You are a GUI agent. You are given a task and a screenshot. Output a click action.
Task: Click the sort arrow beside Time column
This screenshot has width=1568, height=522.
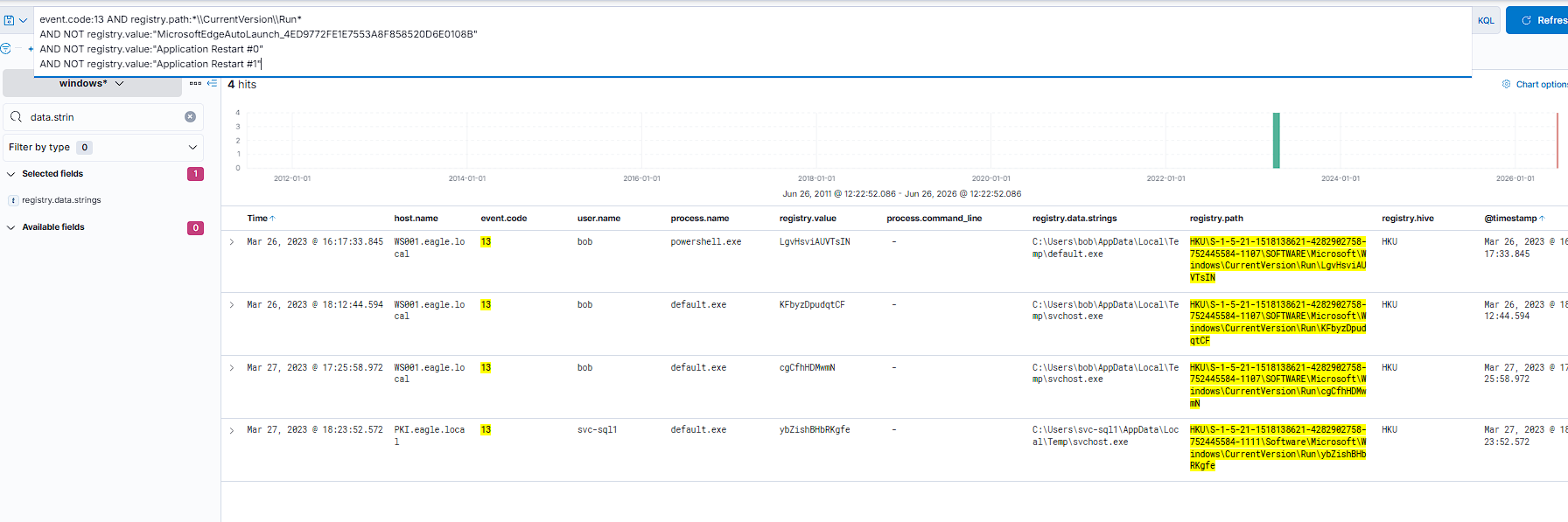coord(272,219)
